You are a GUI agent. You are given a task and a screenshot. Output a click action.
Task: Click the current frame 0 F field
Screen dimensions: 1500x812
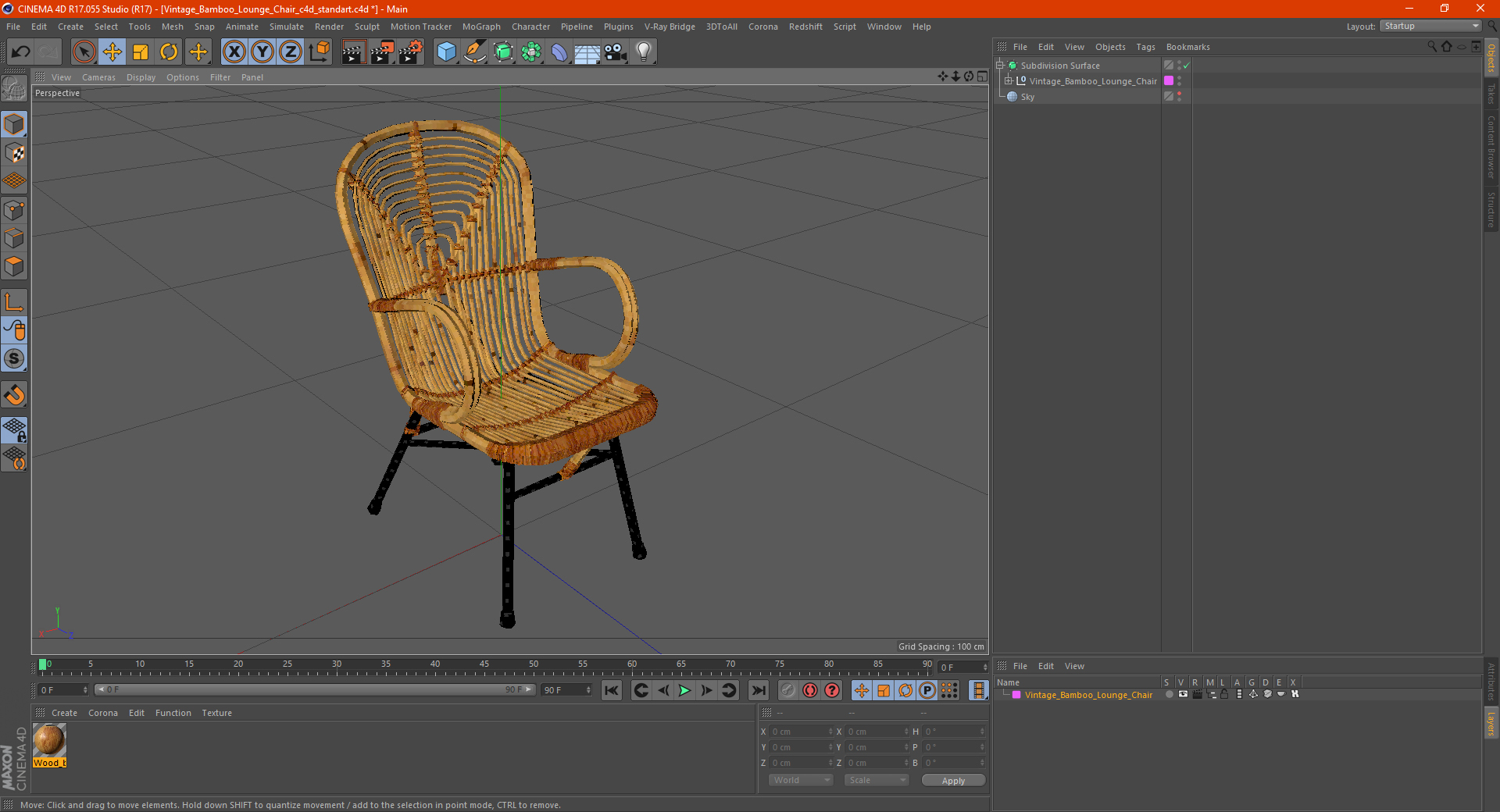pos(62,690)
